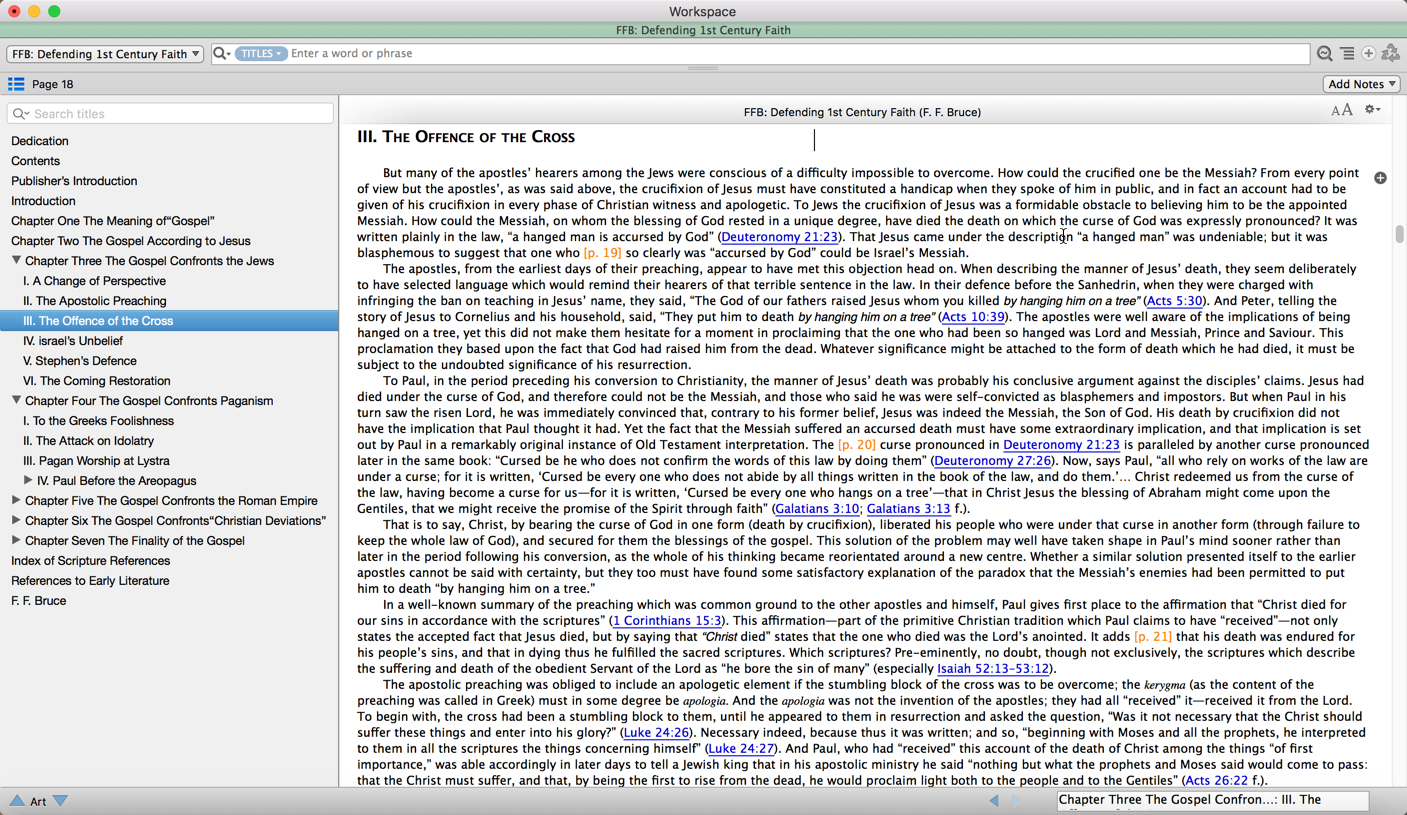Follow the Luke 24:27 link
1407x815 pixels.
(x=741, y=749)
